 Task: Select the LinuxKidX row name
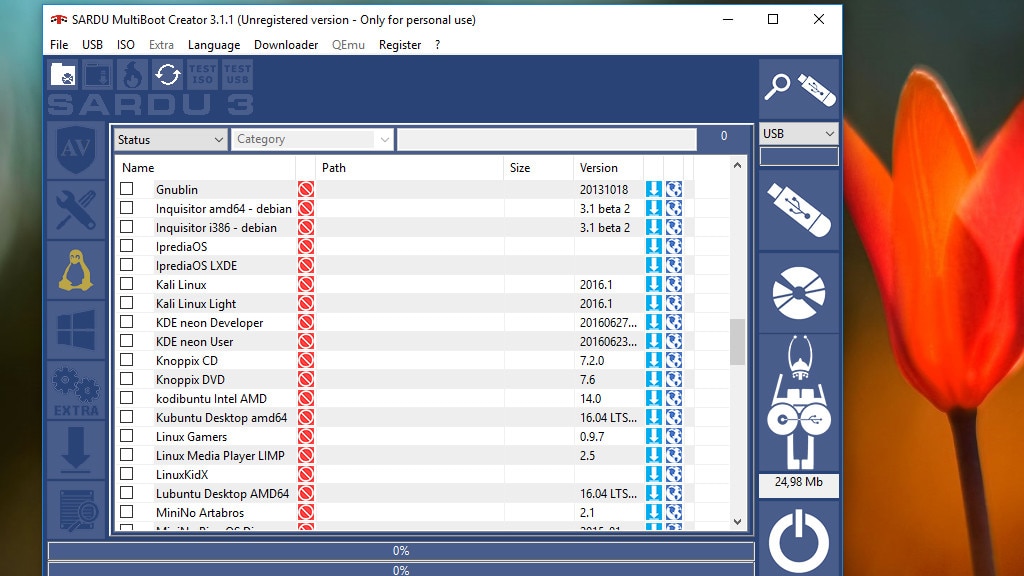(x=182, y=475)
